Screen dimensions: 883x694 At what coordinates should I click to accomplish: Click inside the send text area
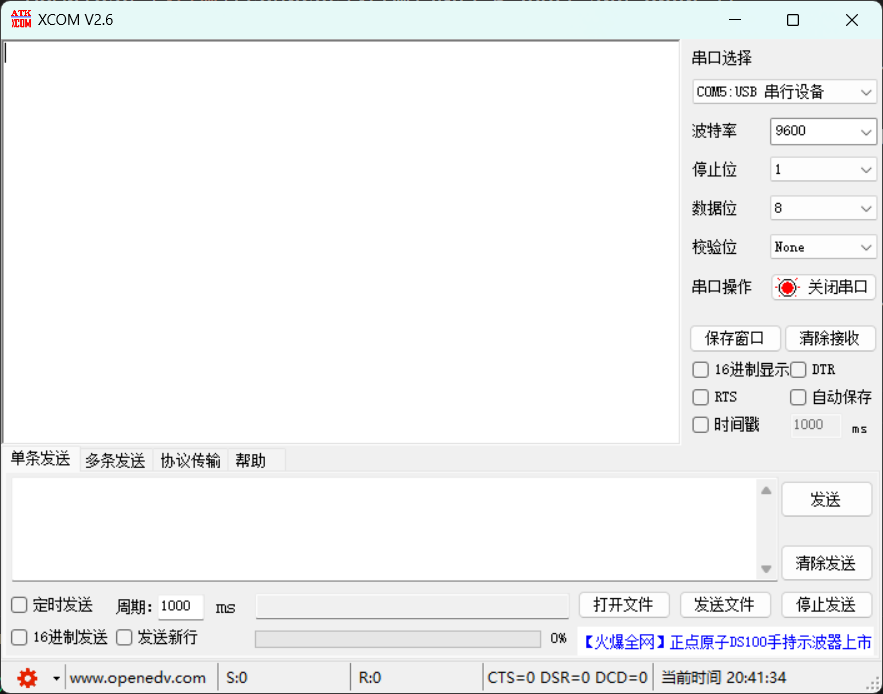pos(383,529)
